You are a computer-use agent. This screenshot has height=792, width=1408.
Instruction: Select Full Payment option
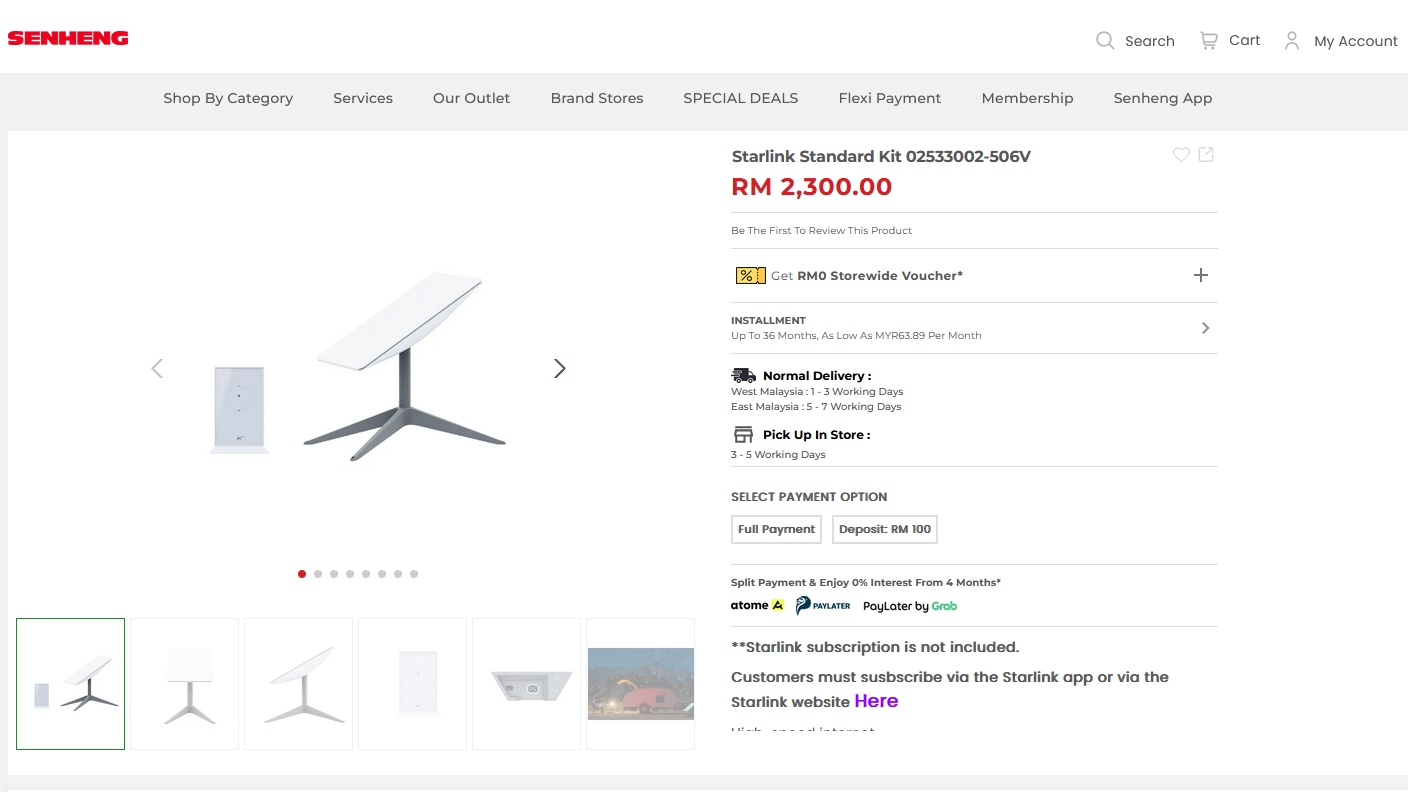(x=776, y=529)
